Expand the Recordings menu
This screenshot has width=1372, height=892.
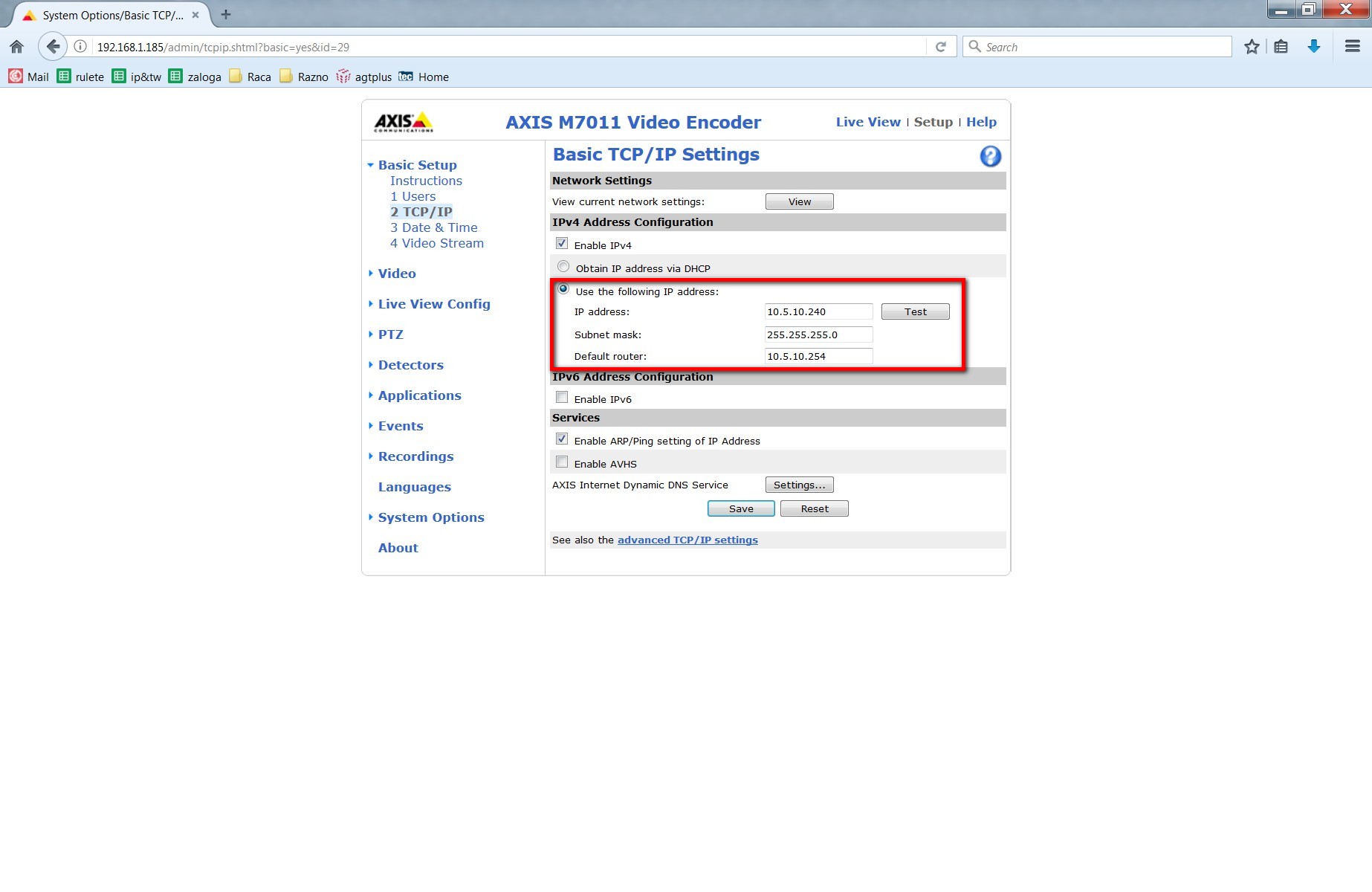coord(415,456)
